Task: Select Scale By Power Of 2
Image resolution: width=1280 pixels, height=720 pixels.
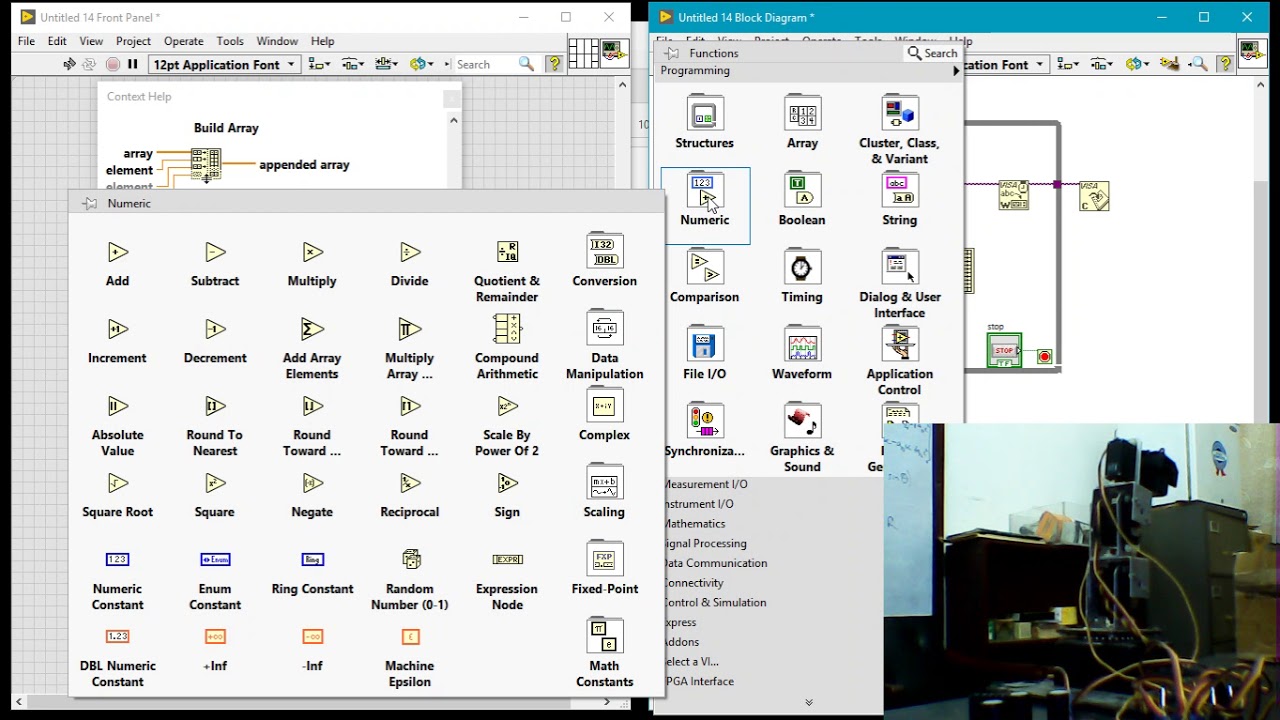Action: (507, 406)
